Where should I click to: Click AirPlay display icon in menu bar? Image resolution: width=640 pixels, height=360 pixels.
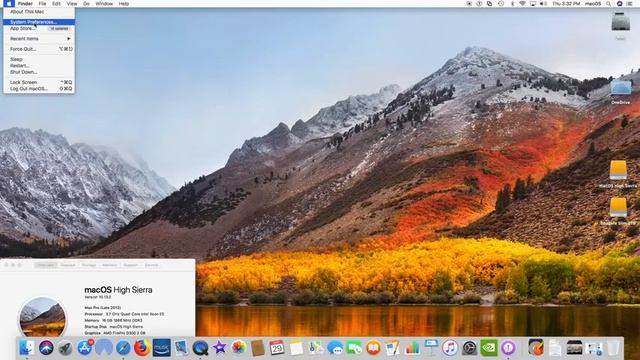(533, 4)
